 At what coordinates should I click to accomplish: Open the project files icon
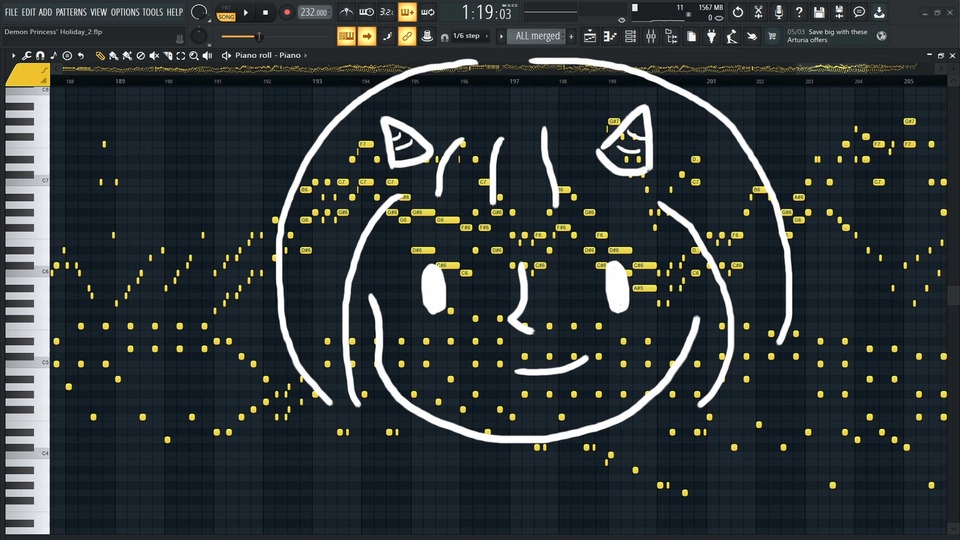pyautogui.click(x=691, y=37)
